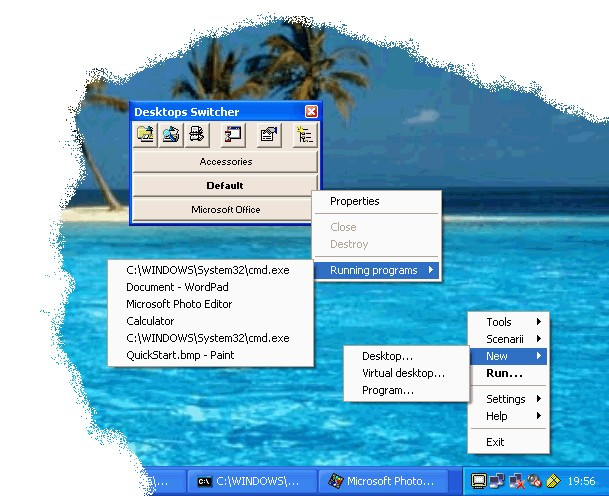Click the tree list icon with yellow star
The image size is (609, 496).
(x=305, y=134)
